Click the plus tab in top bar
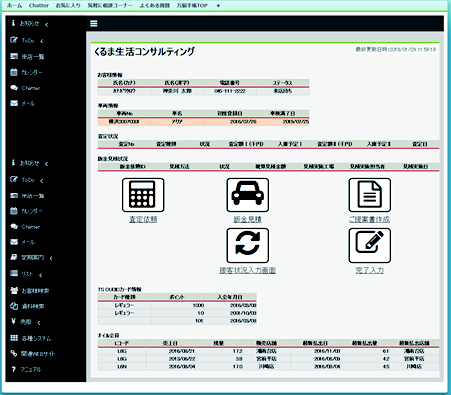 click(x=218, y=6)
